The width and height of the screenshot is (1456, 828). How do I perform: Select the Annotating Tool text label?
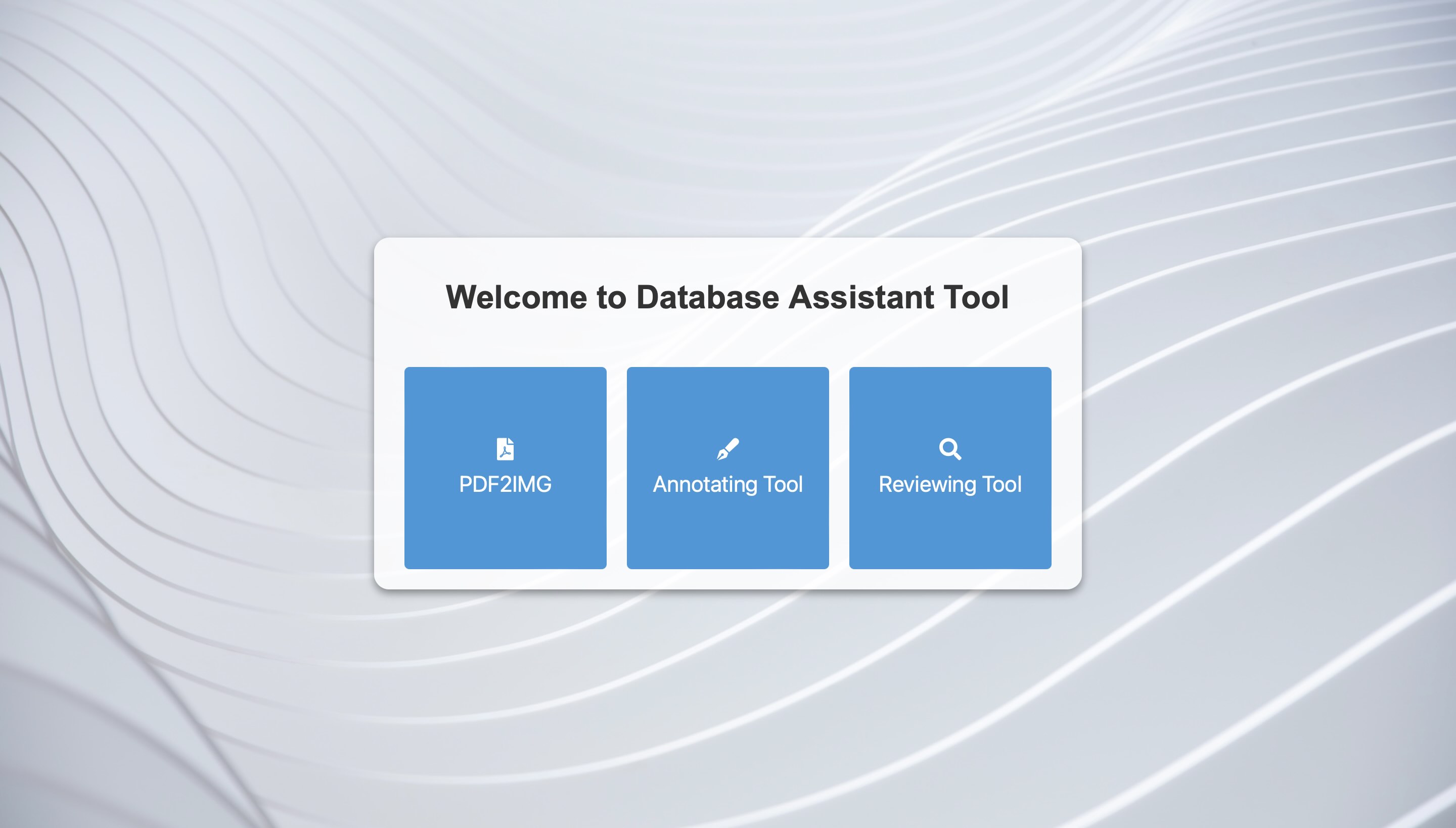click(x=727, y=484)
